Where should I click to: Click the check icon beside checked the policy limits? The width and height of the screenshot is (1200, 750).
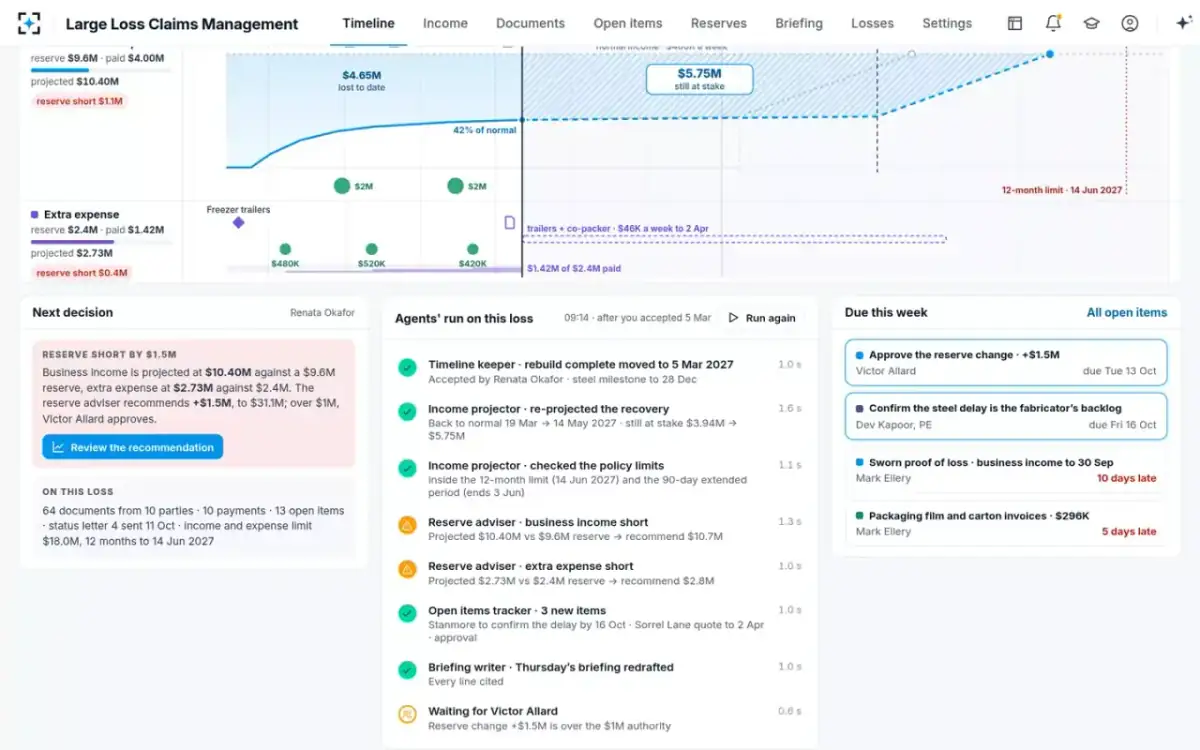407,468
